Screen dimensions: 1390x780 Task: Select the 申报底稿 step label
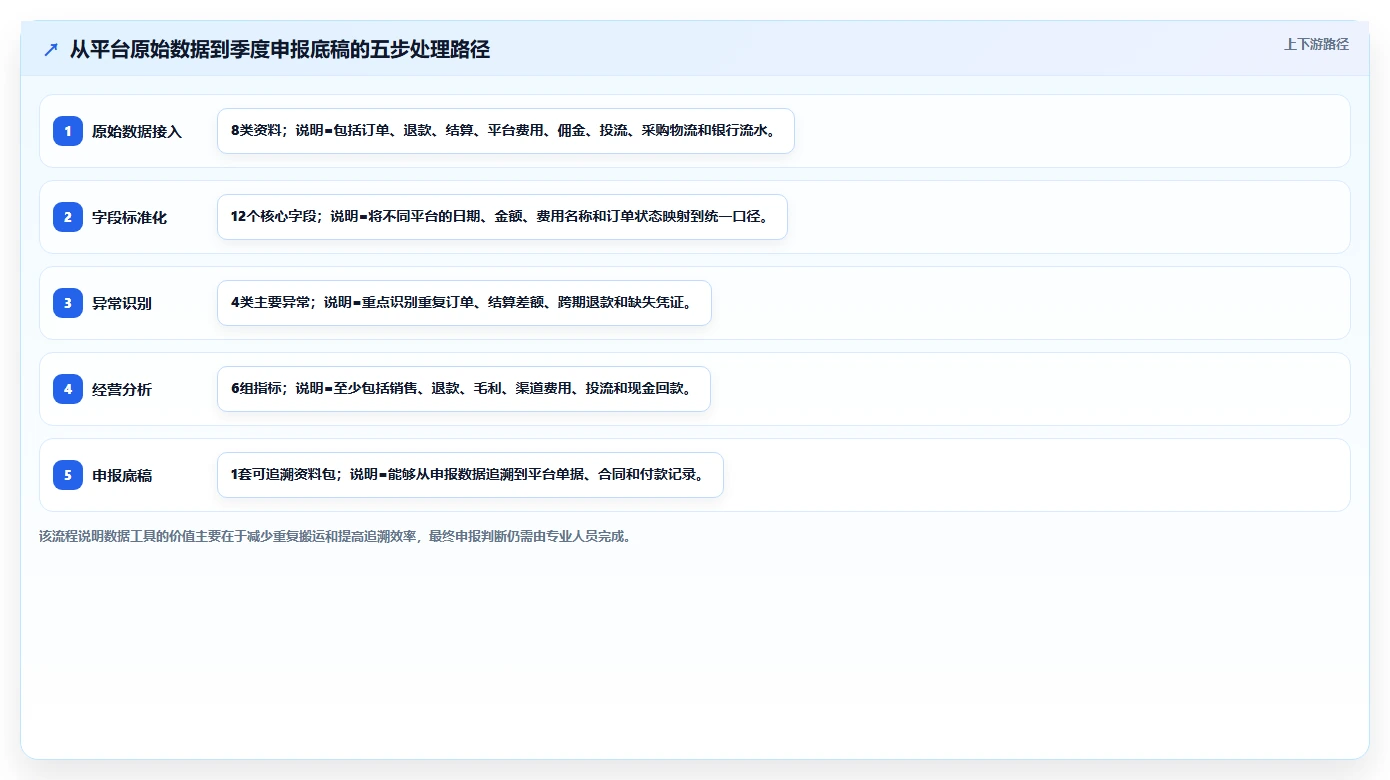tap(122, 475)
